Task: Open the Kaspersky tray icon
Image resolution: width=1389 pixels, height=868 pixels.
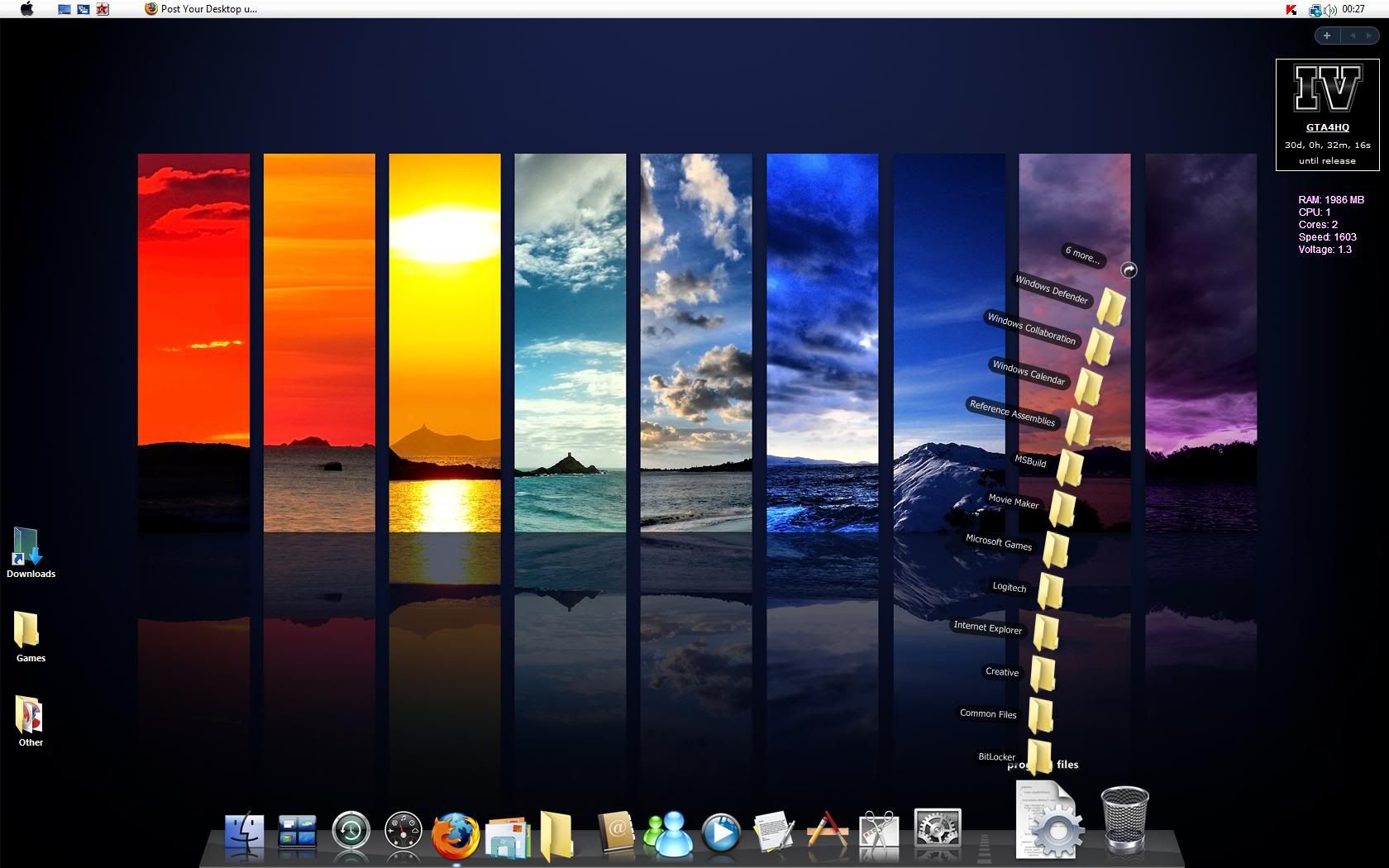Action: click(1291, 10)
